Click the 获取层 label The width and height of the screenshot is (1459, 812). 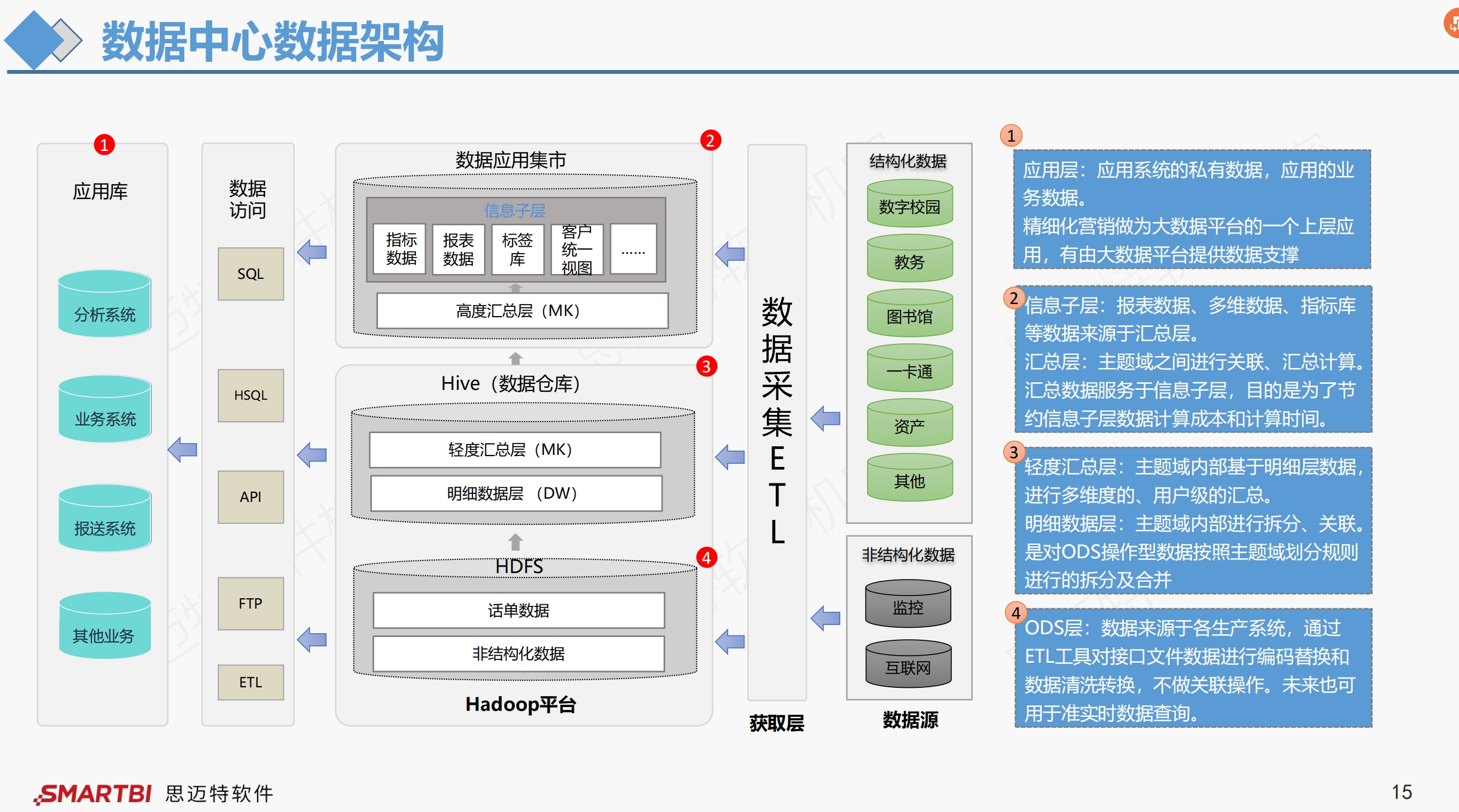(776, 722)
